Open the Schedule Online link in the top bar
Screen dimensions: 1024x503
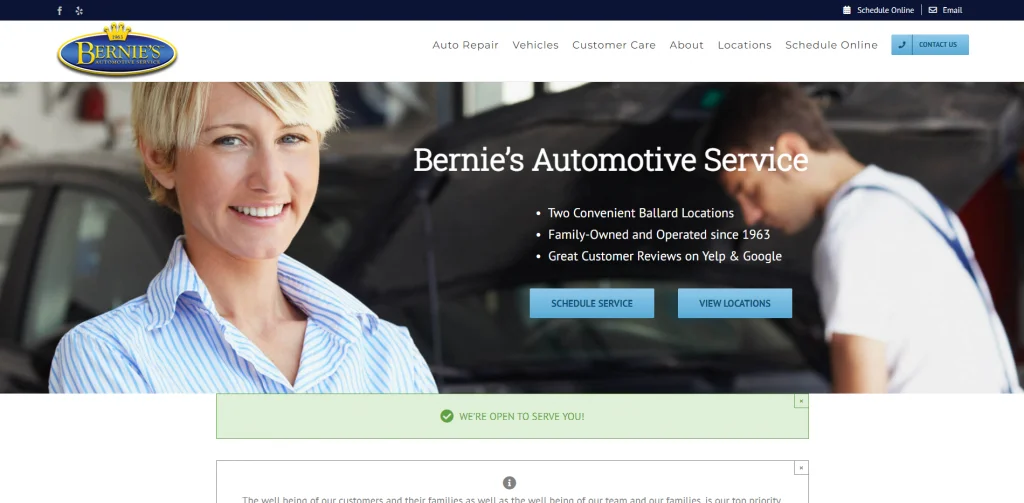coord(886,10)
